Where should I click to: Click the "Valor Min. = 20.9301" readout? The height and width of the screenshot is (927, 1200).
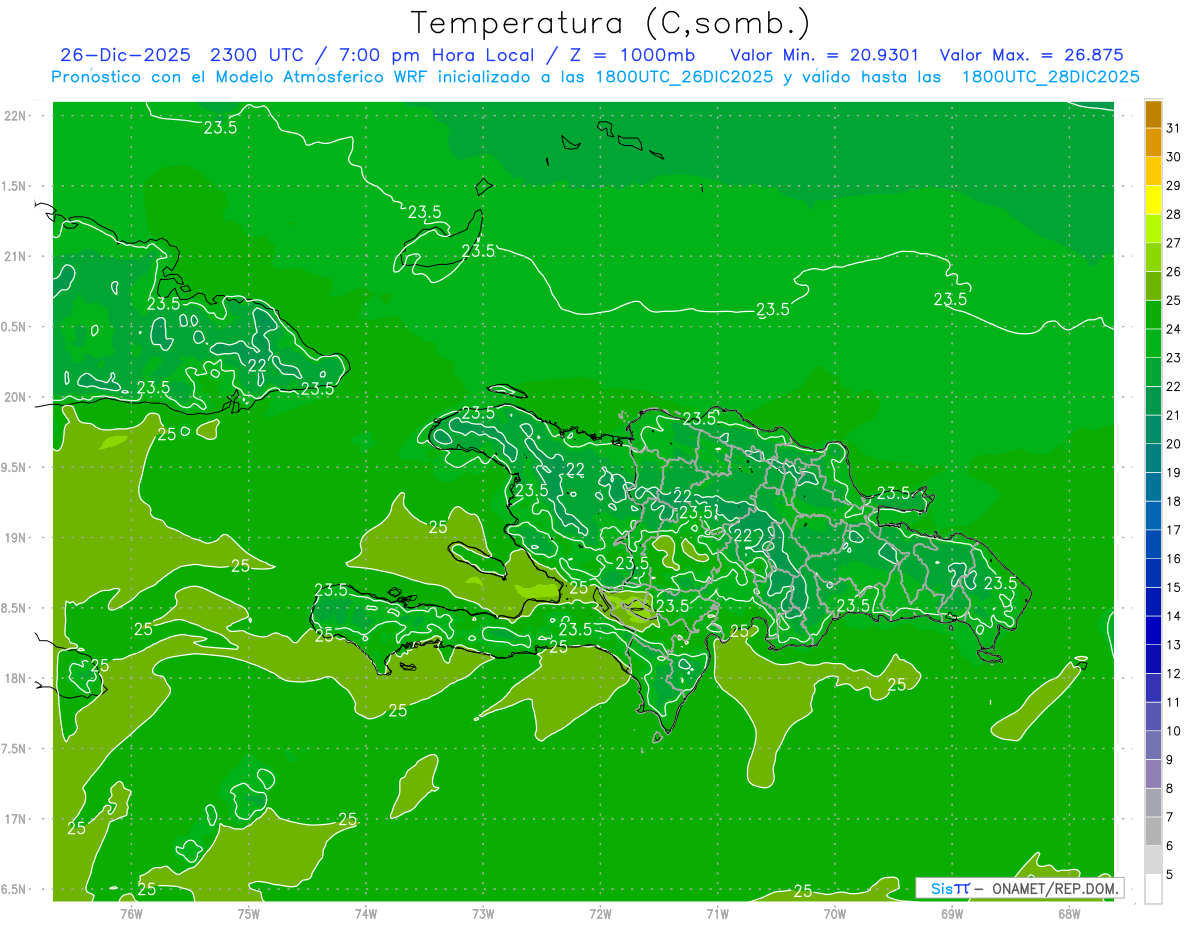(825, 55)
